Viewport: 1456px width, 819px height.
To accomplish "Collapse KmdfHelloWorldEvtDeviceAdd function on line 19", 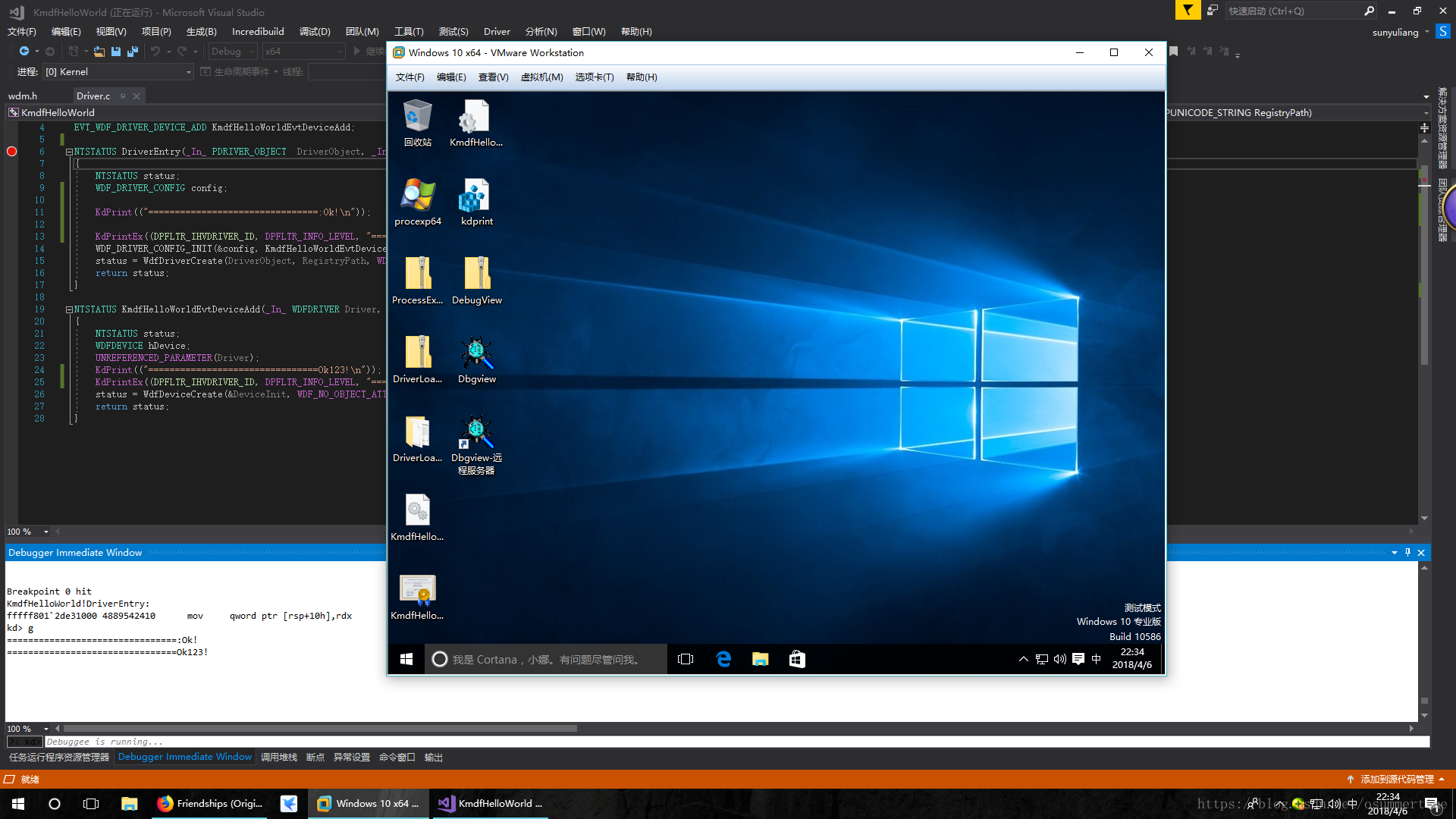I will (x=69, y=309).
